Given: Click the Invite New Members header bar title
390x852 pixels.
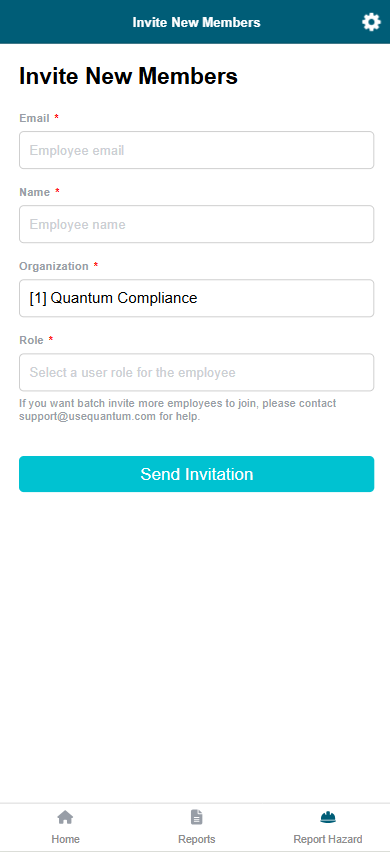Looking at the screenshot, I should [197, 22].
